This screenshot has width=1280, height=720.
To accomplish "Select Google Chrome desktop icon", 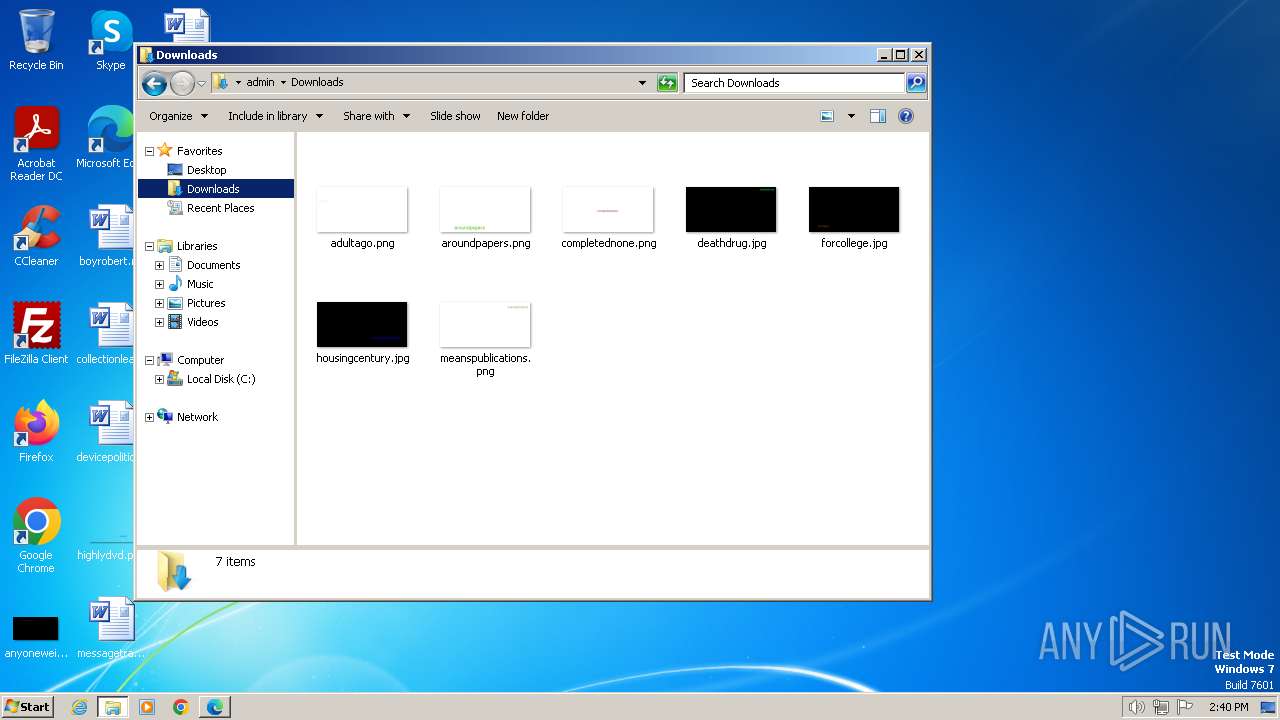I will point(36,536).
